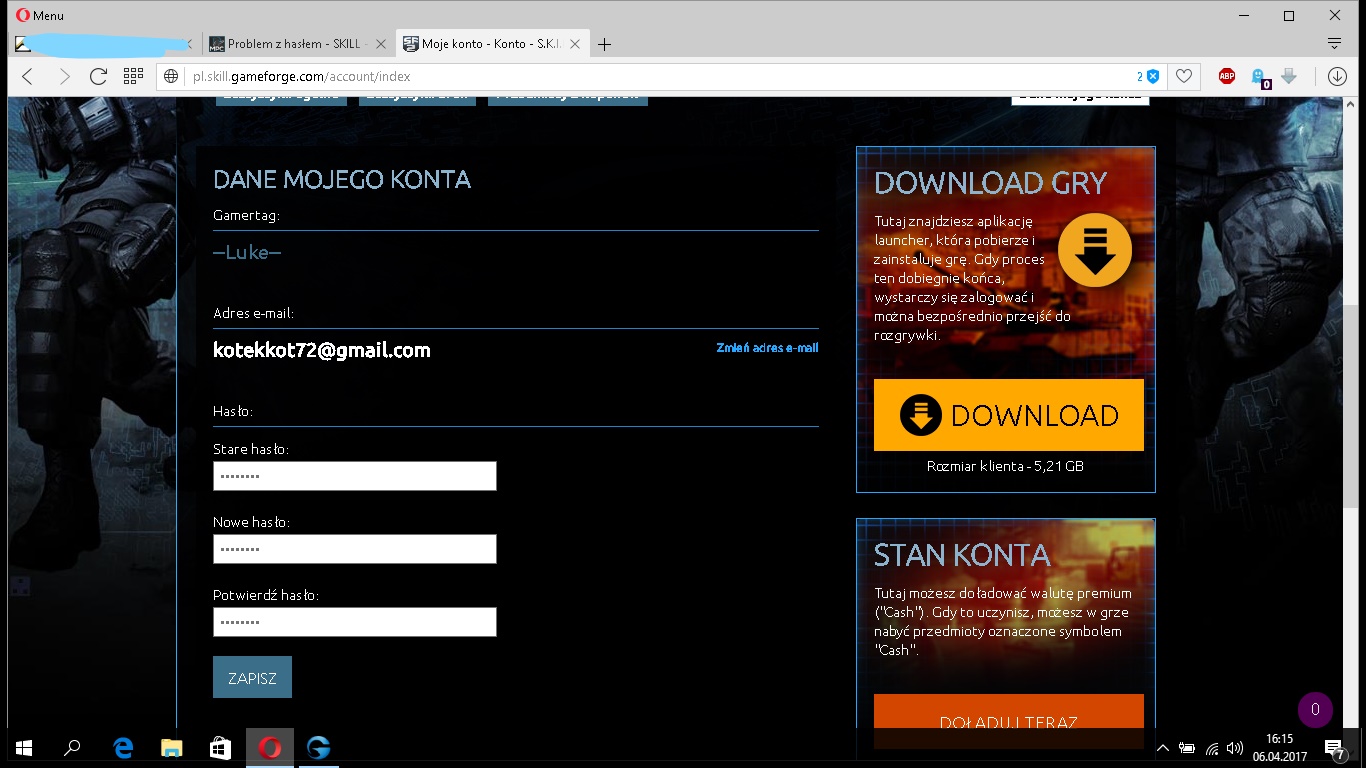Viewport: 1366px width, 768px height.
Task: Bookmark the page with the heart icon
Action: 1184,76
